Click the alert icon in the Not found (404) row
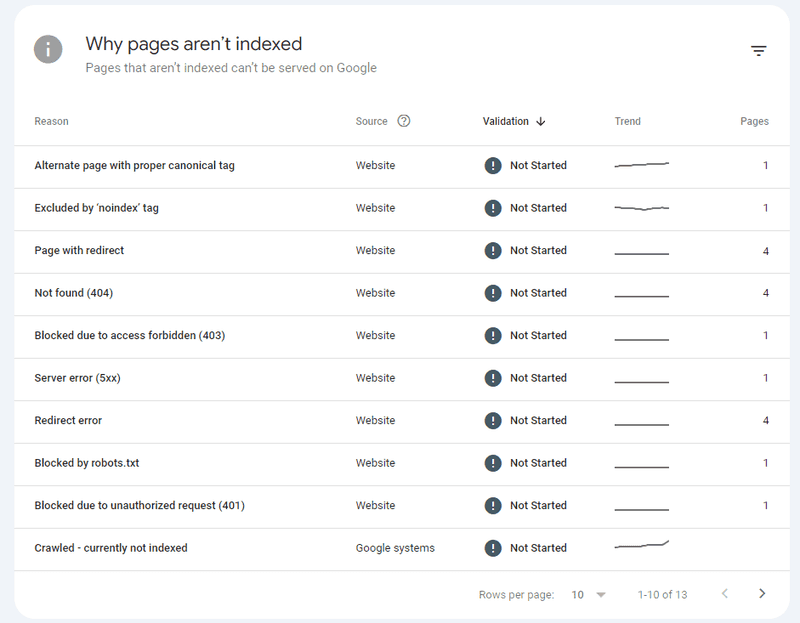 pos(493,293)
